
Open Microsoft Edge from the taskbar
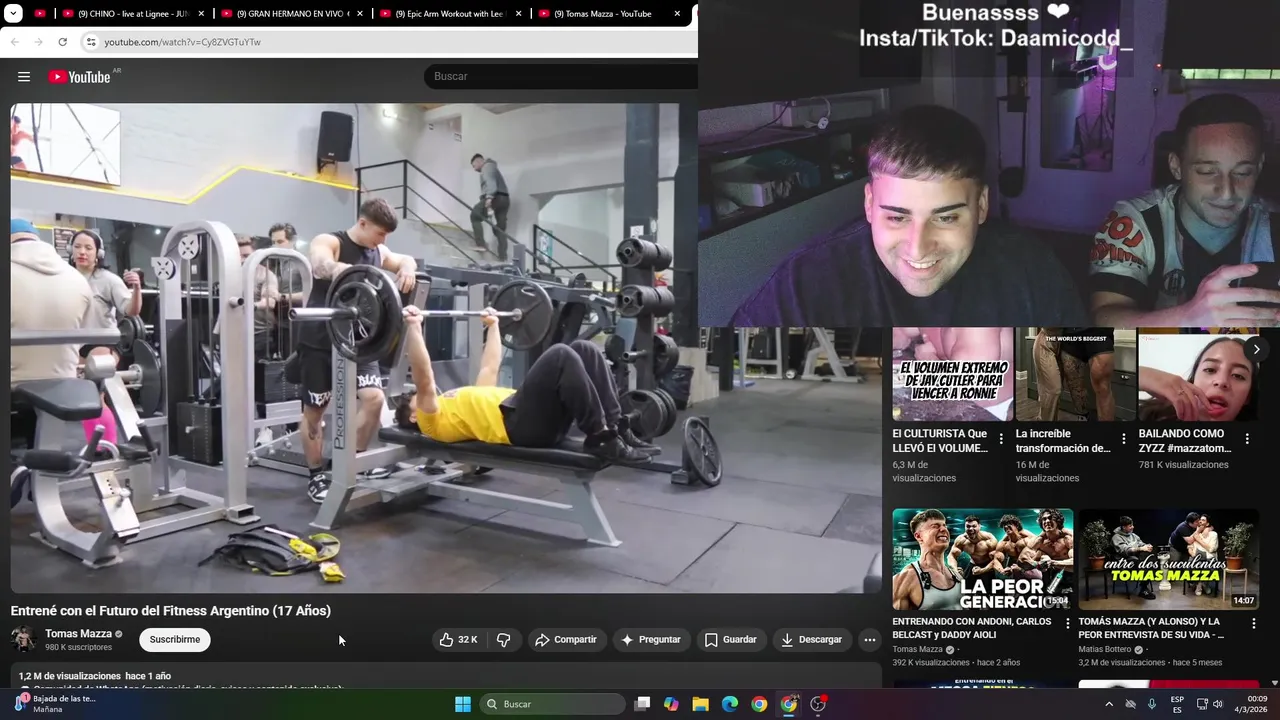point(730,704)
